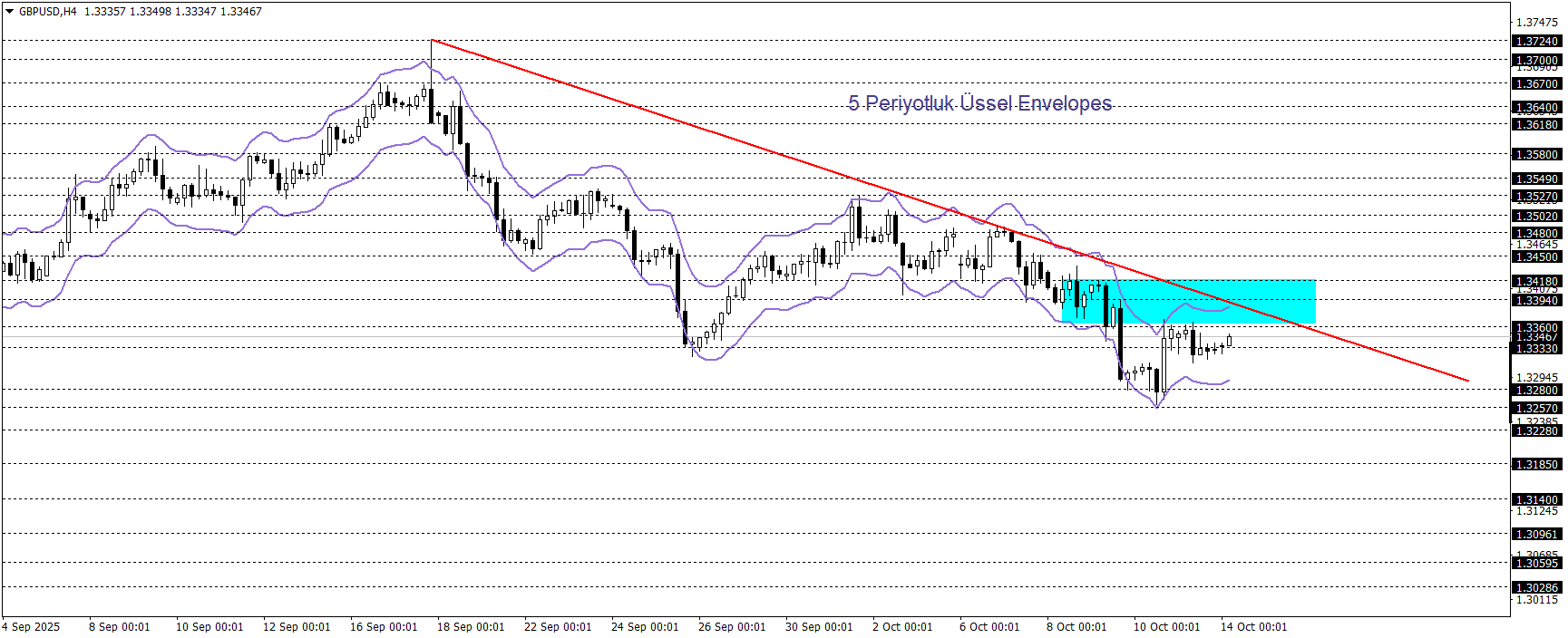Click the '14 Oct 00:01' time axis label
This screenshot has height=638, width=1568.
tap(1253, 627)
